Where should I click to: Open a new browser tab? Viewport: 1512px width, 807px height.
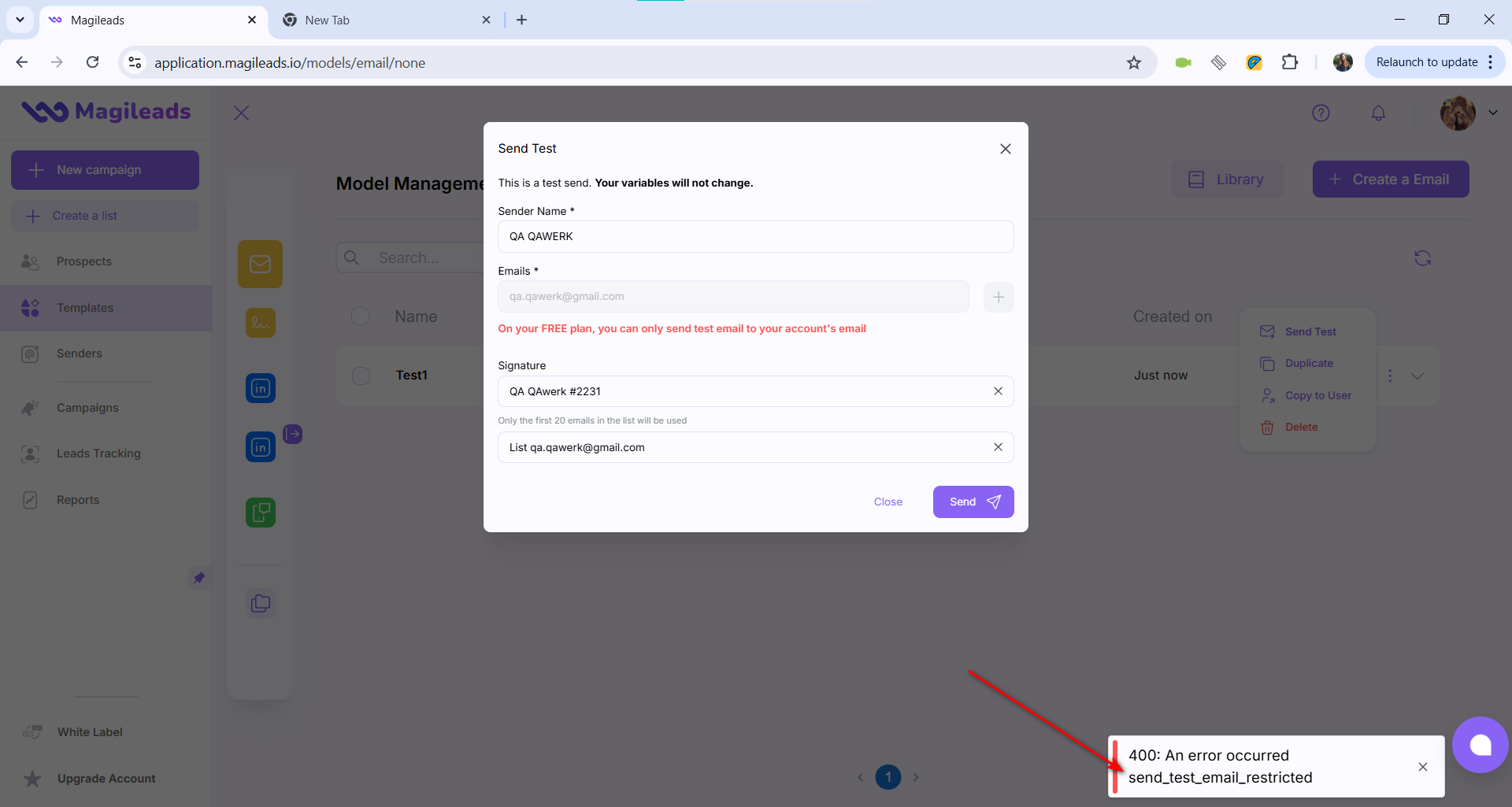point(521,20)
